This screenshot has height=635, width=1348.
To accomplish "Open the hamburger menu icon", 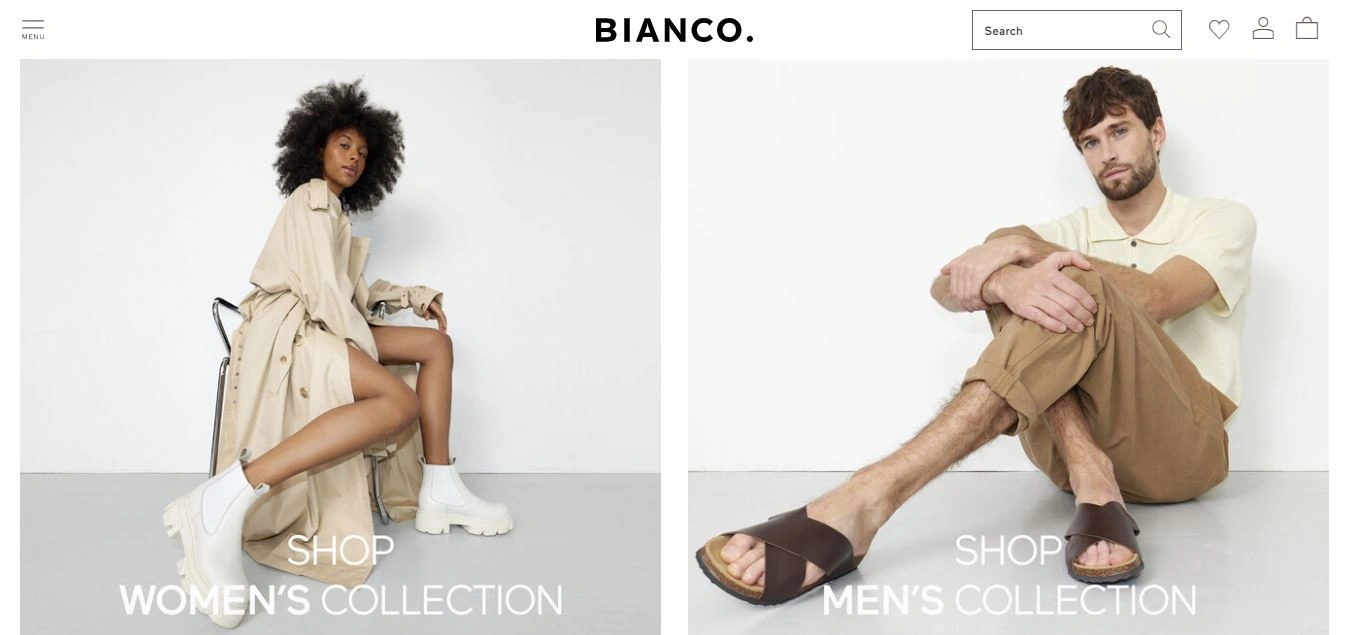I will (33, 25).
